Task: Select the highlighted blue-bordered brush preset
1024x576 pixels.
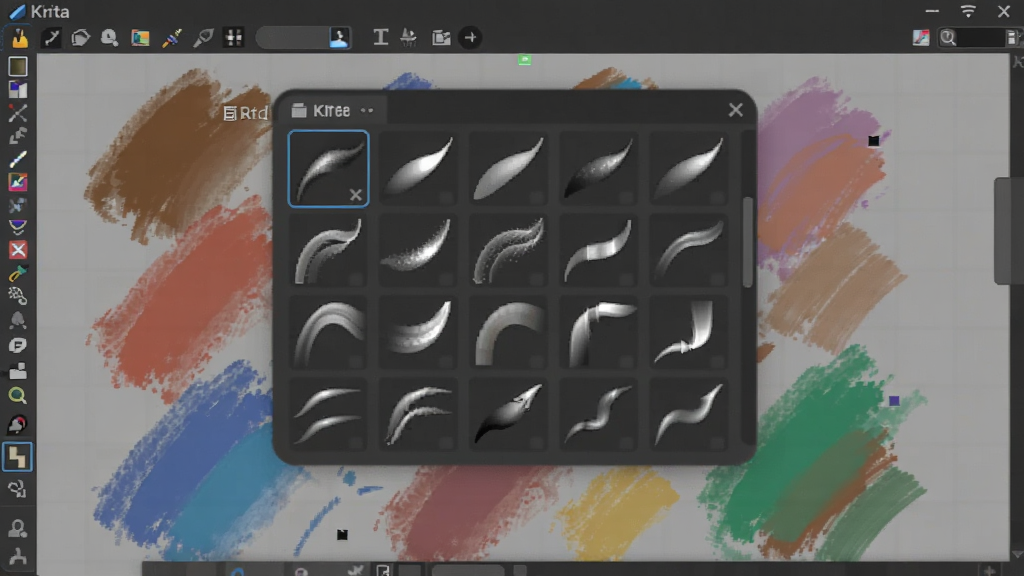Action: (328, 168)
